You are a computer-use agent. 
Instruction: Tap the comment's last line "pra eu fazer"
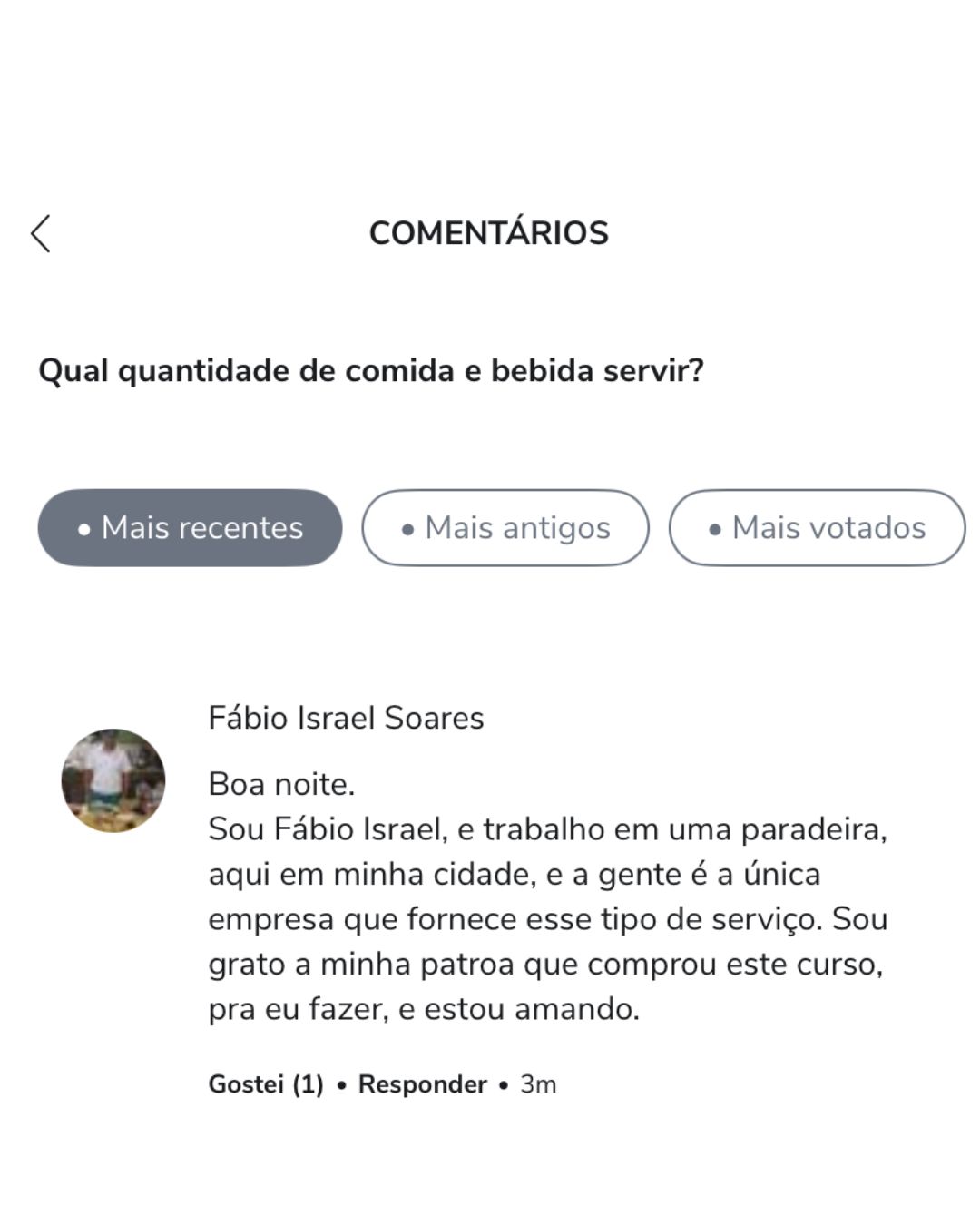pos(424,1009)
